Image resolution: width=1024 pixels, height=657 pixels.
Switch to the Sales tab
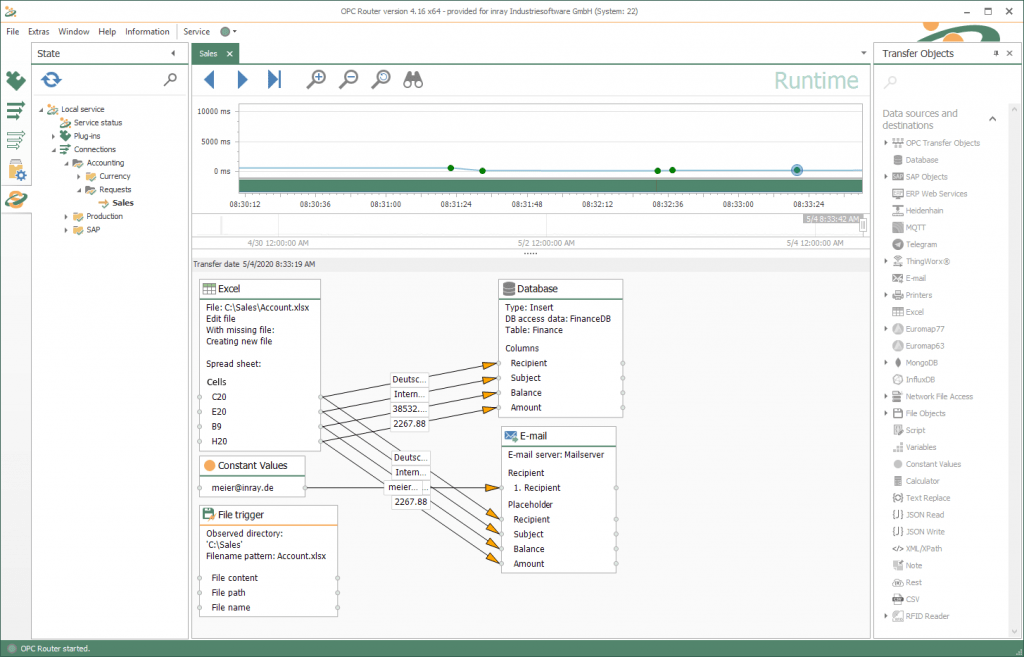pyautogui.click(x=208, y=54)
